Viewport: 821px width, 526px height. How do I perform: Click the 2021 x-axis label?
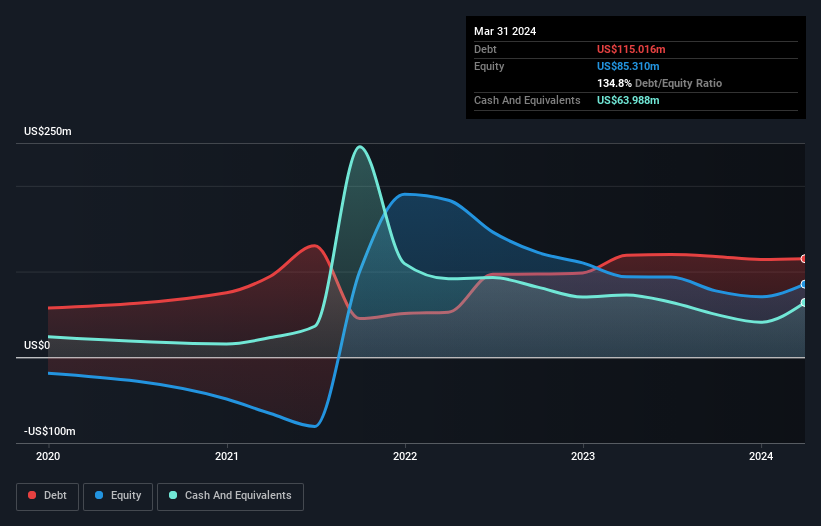pyautogui.click(x=227, y=456)
